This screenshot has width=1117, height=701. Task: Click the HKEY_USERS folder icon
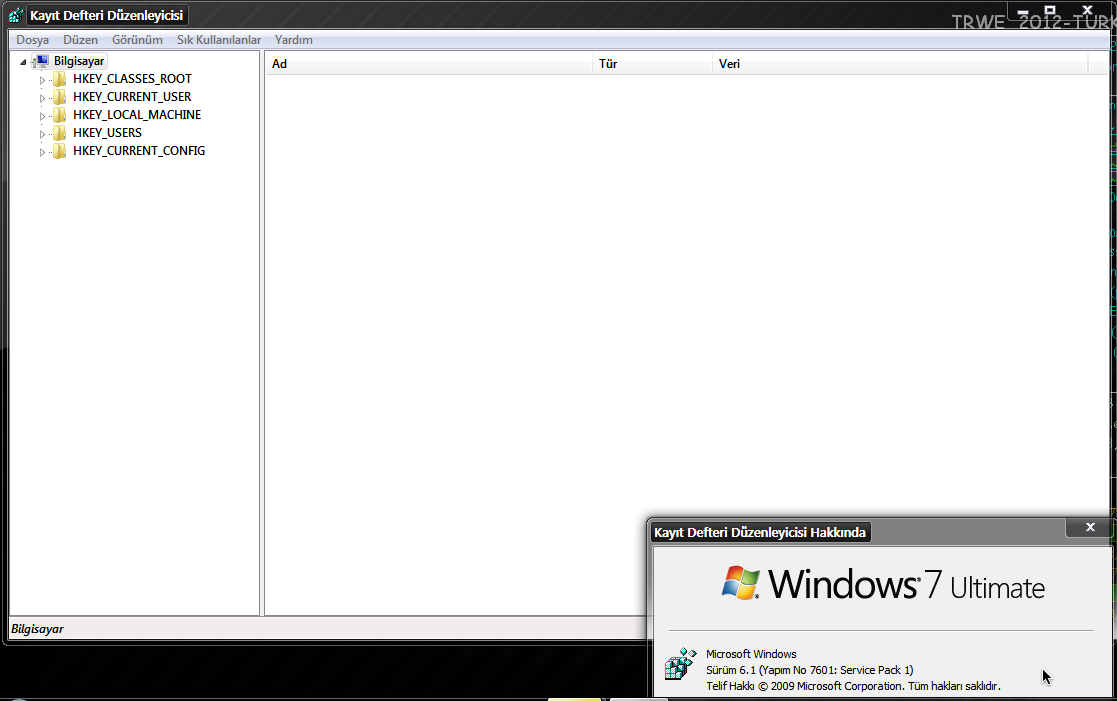click(60, 133)
